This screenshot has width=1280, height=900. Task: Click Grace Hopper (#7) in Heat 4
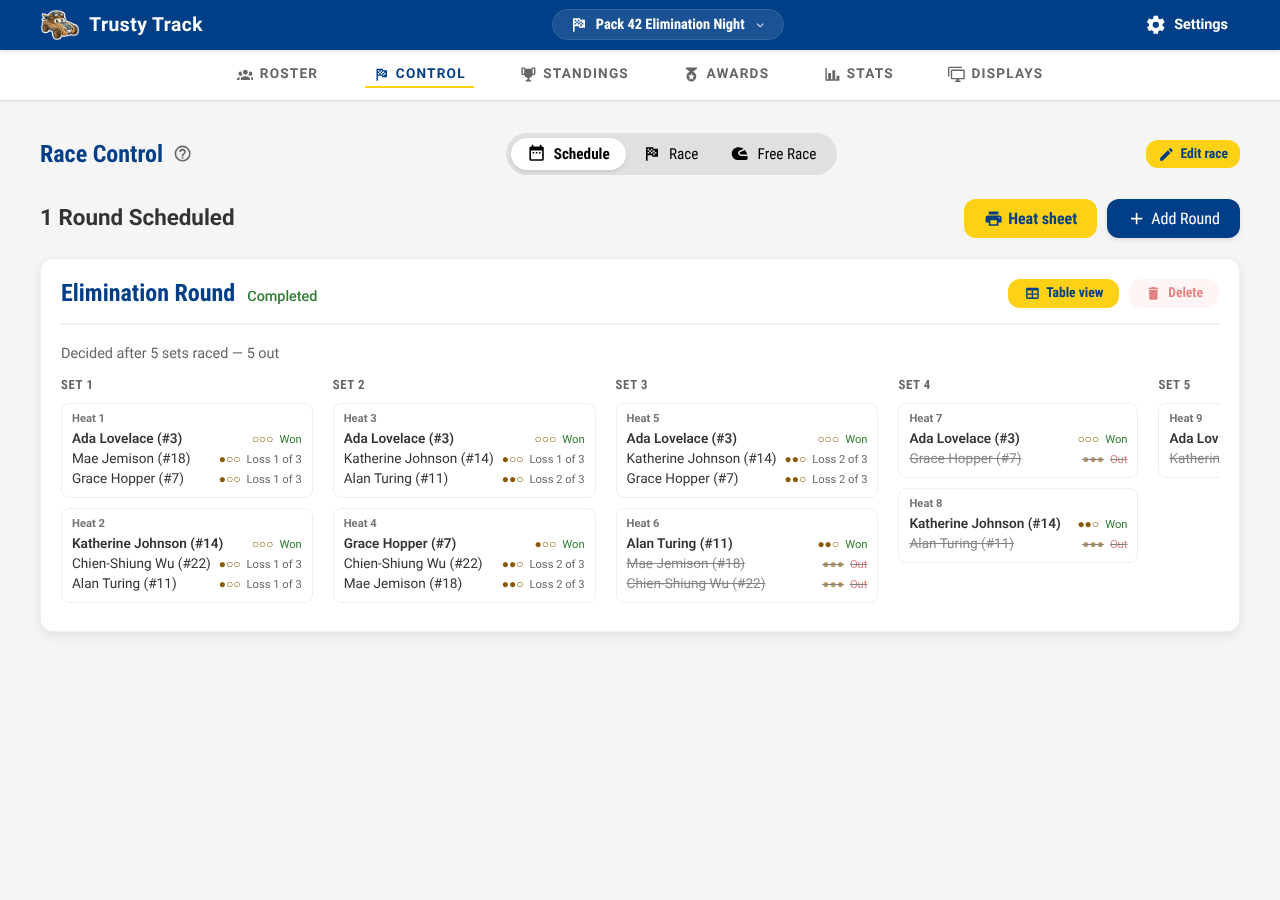pyautogui.click(x=400, y=544)
